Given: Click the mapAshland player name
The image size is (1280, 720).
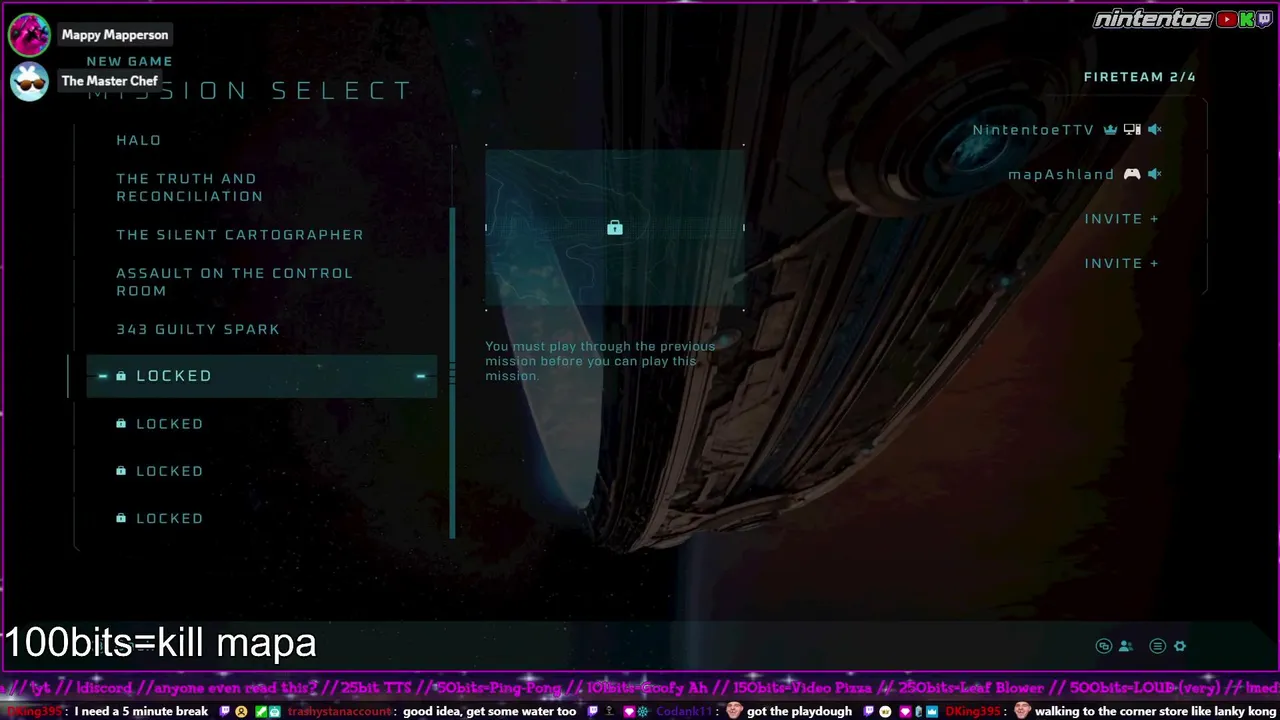Looking at the screenshot, I should pyautogui.click(x=1061, y=174).
